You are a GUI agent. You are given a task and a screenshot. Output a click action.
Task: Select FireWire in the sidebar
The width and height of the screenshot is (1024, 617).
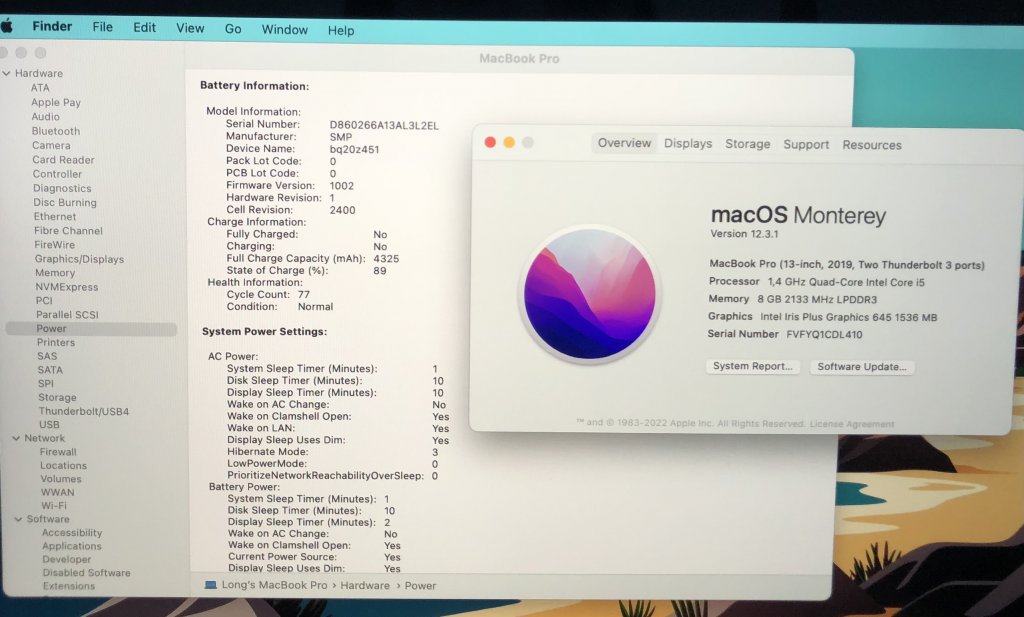pyautogui.click(x=54, y=245)
